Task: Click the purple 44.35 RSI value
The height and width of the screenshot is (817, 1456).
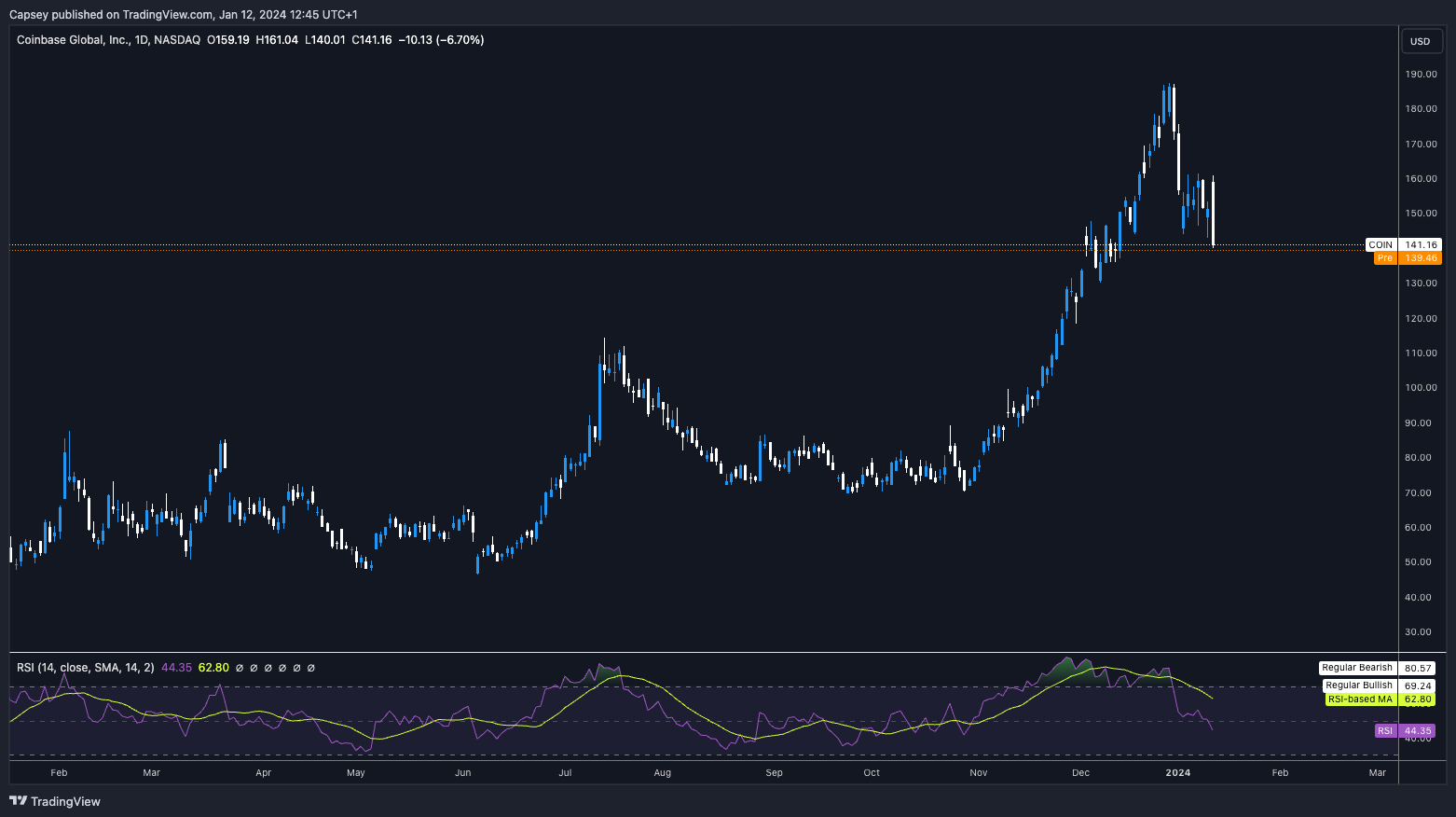Action: pos(176,668)
